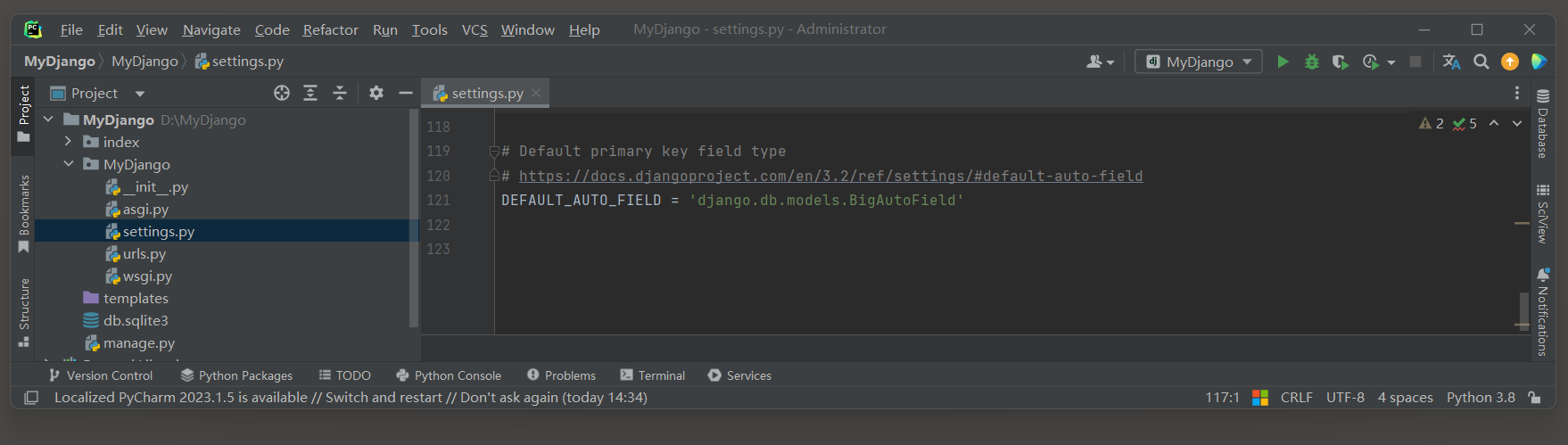This screenshot has height=445, width=1568.
Task: Expand all in Project panel
Action: coord(310,93)
